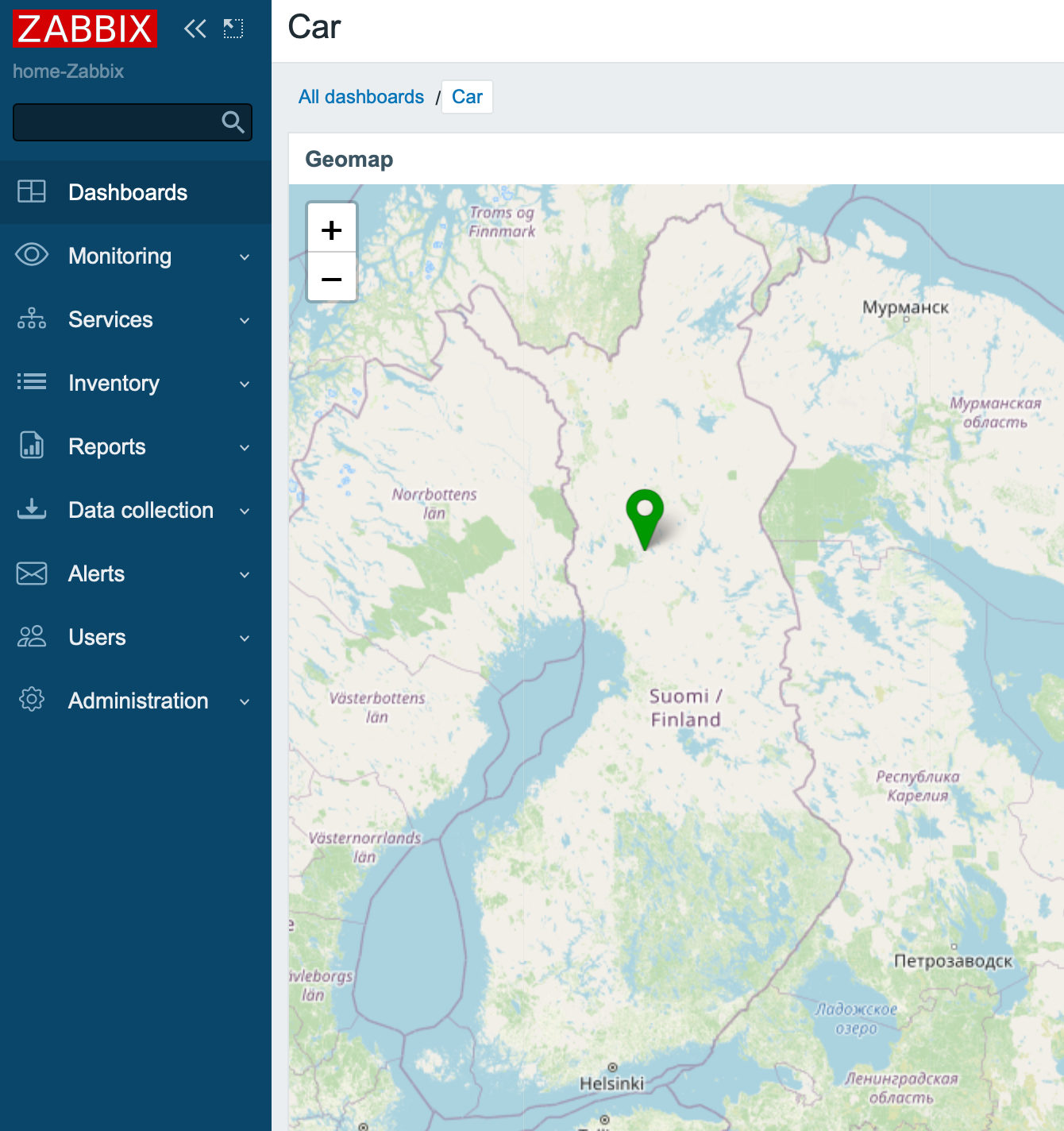Click the Car breadcrumb link
The image size is (1064, 1131).
467,97
